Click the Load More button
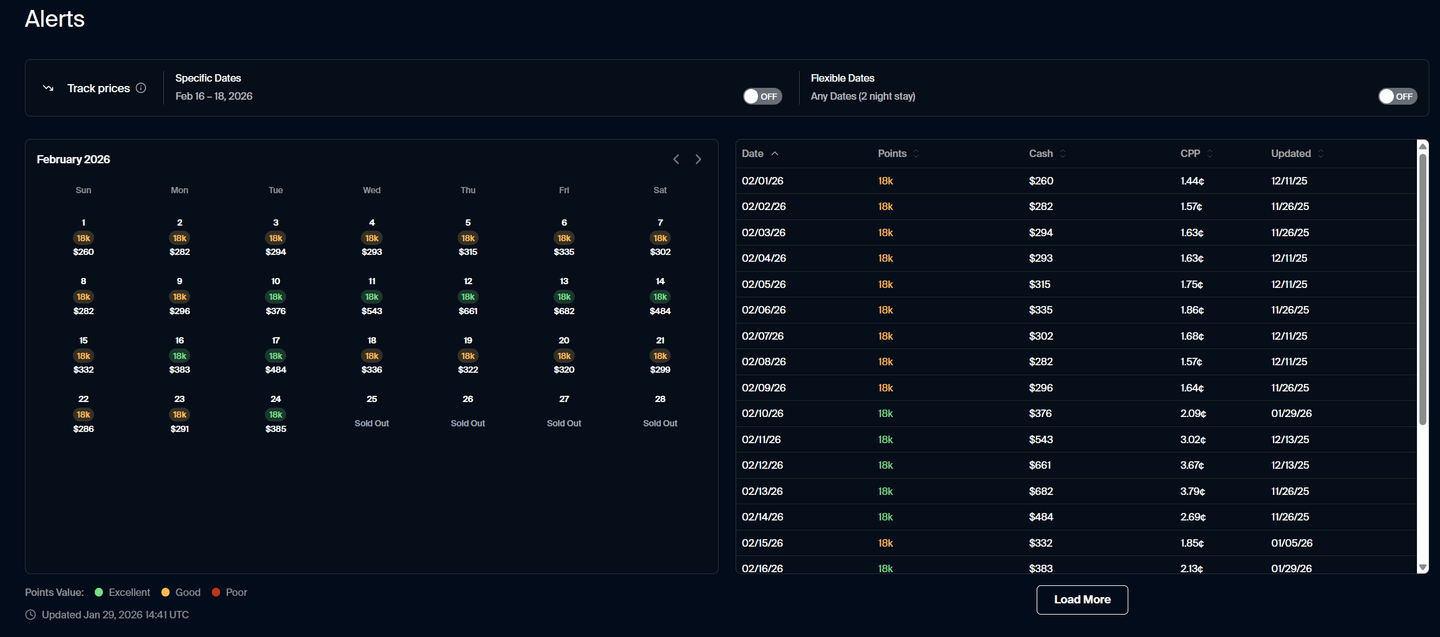Screen dimensions: 1440x637 pos(1082,600)
